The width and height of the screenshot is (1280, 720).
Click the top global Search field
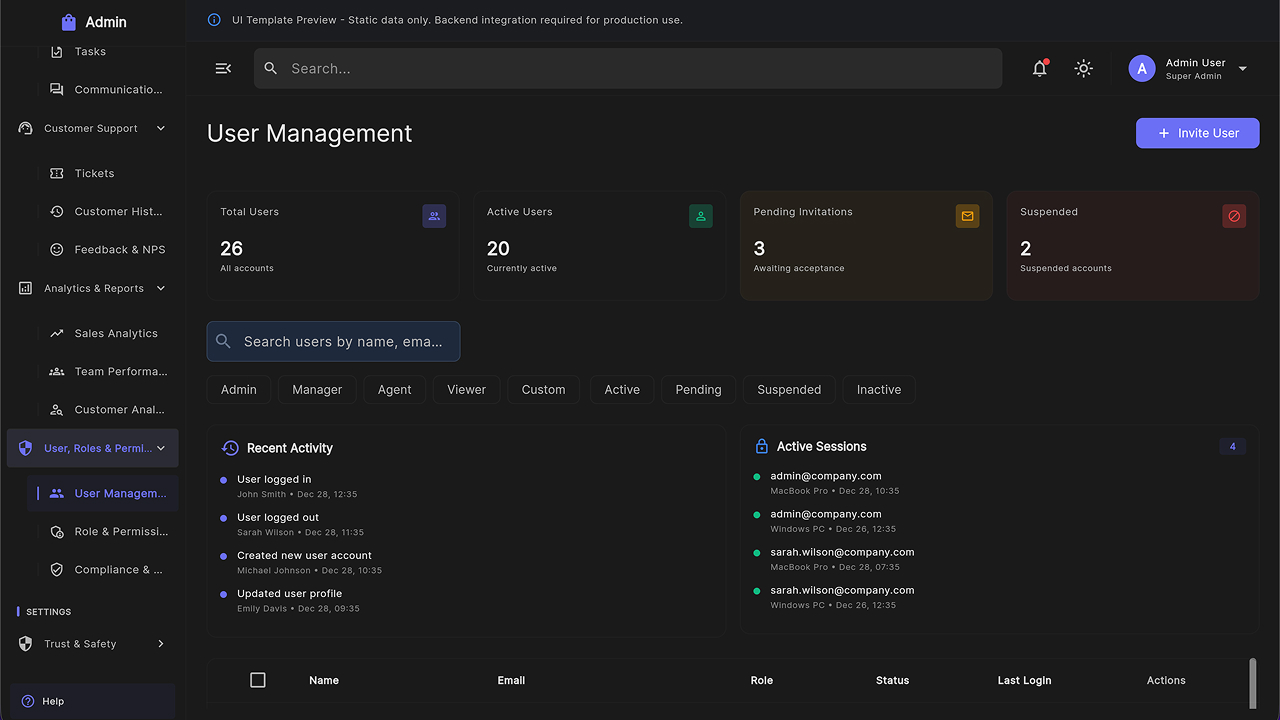tap(628, 68)
